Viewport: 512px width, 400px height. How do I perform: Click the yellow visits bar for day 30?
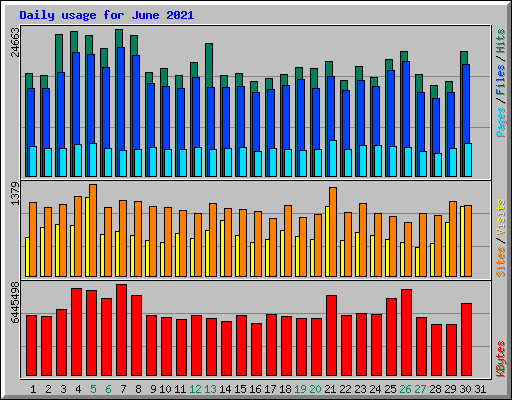coord(462,241)
